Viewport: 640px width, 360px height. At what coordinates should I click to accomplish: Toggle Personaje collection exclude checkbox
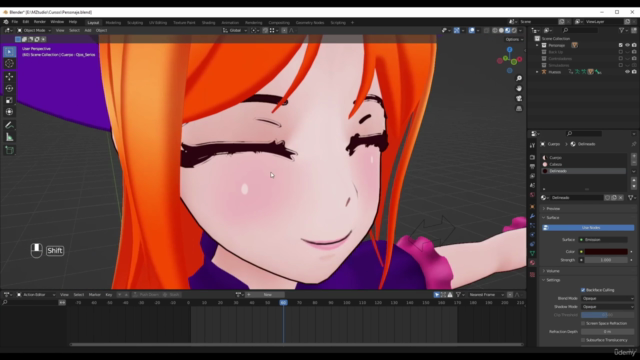pos(620,45)
